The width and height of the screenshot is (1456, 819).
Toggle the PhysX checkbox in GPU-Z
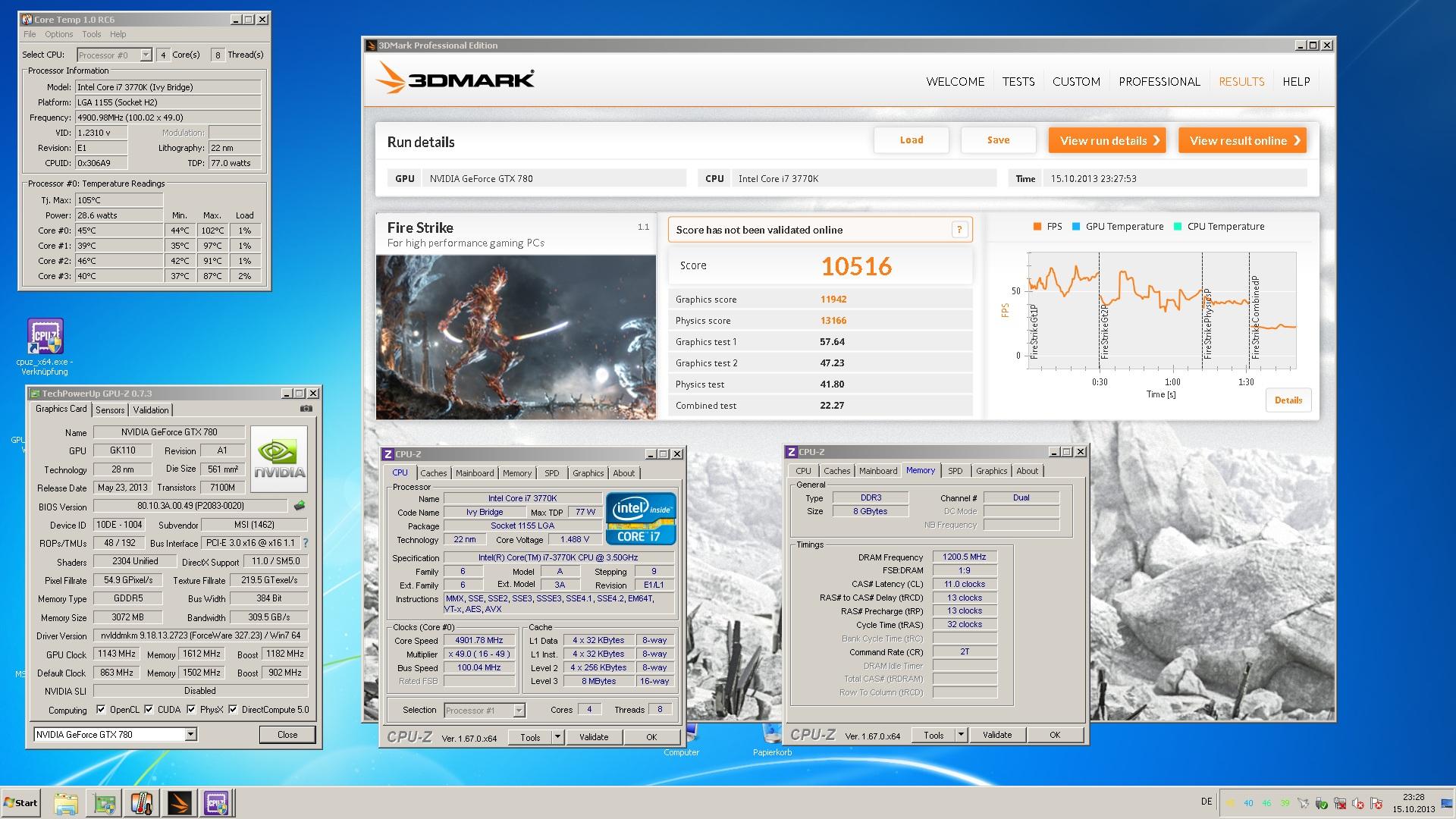tap(191, 710)
